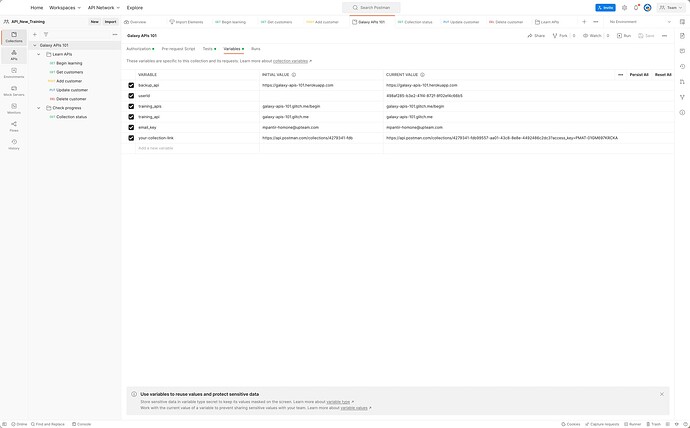Click the Import button
The image size is (690, 428).
(x=110, y=22)
